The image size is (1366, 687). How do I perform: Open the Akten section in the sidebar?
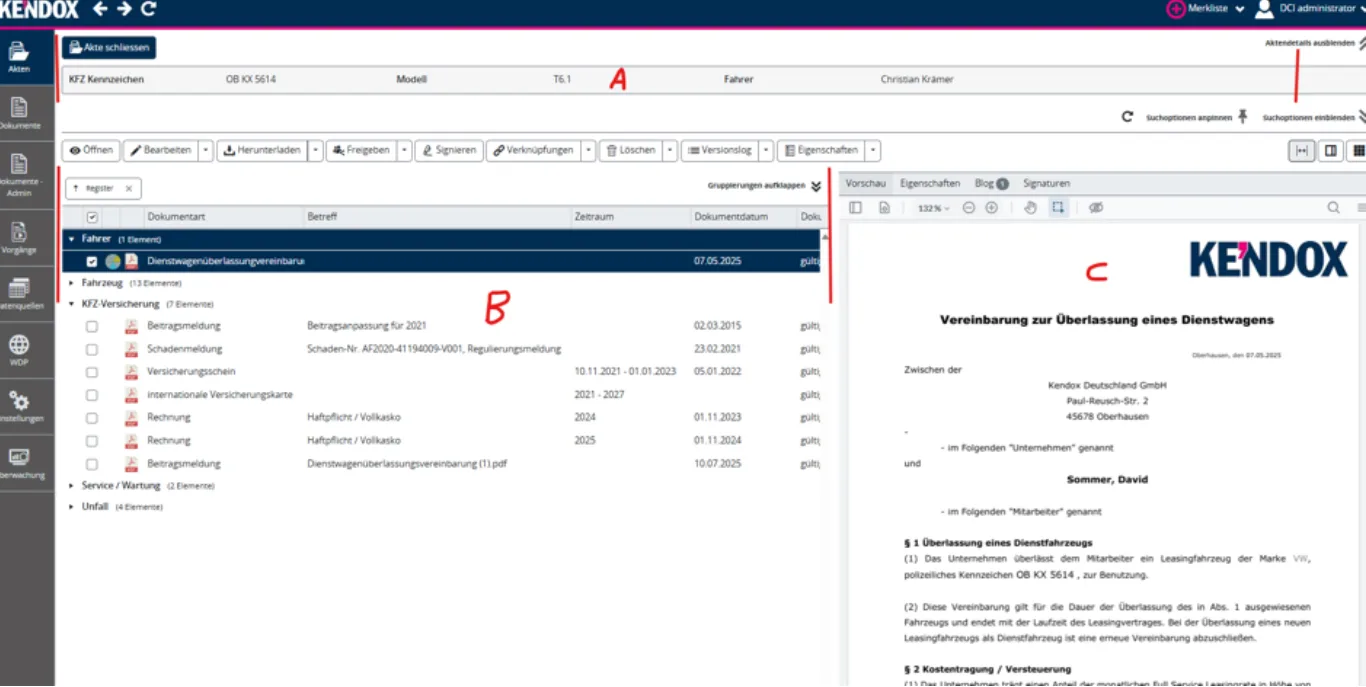[19, 57]
